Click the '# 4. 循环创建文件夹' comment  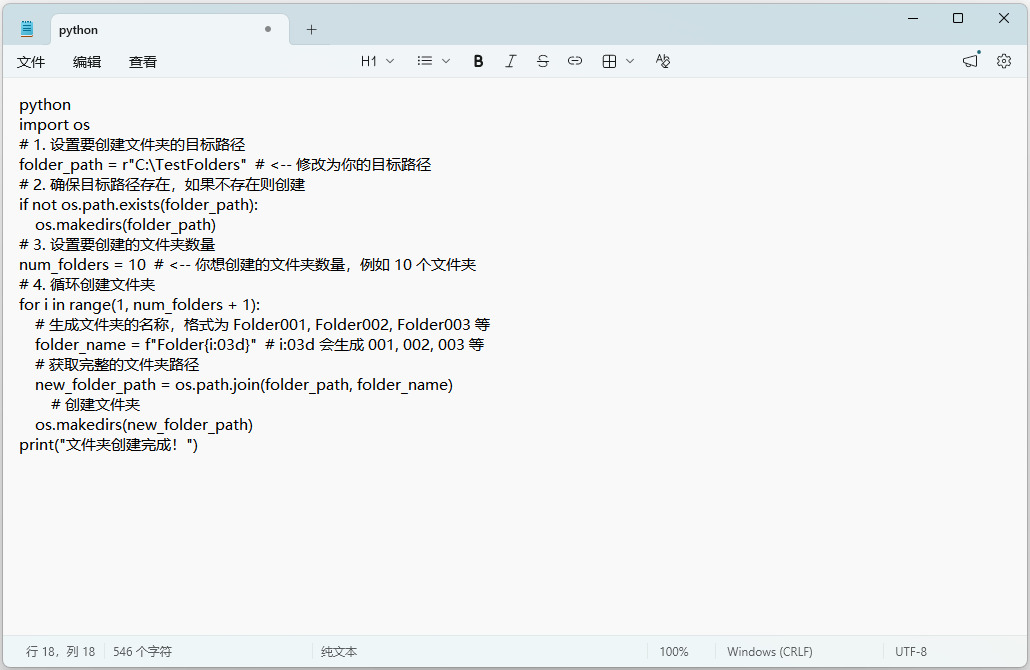[x=87, y=285]
